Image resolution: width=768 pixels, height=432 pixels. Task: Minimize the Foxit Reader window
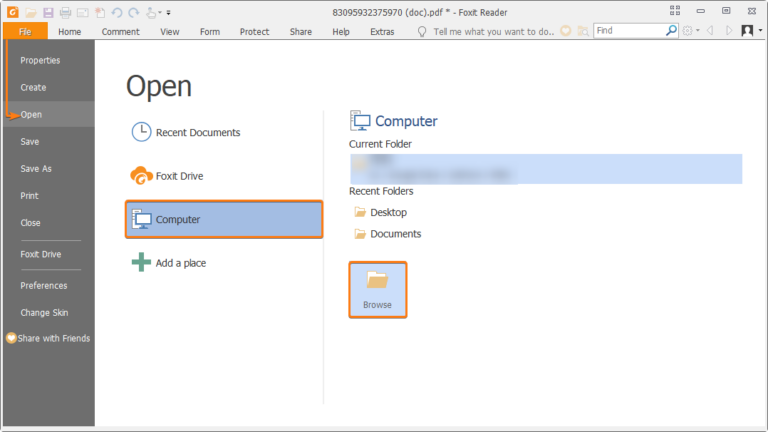(x=701, y=11)
